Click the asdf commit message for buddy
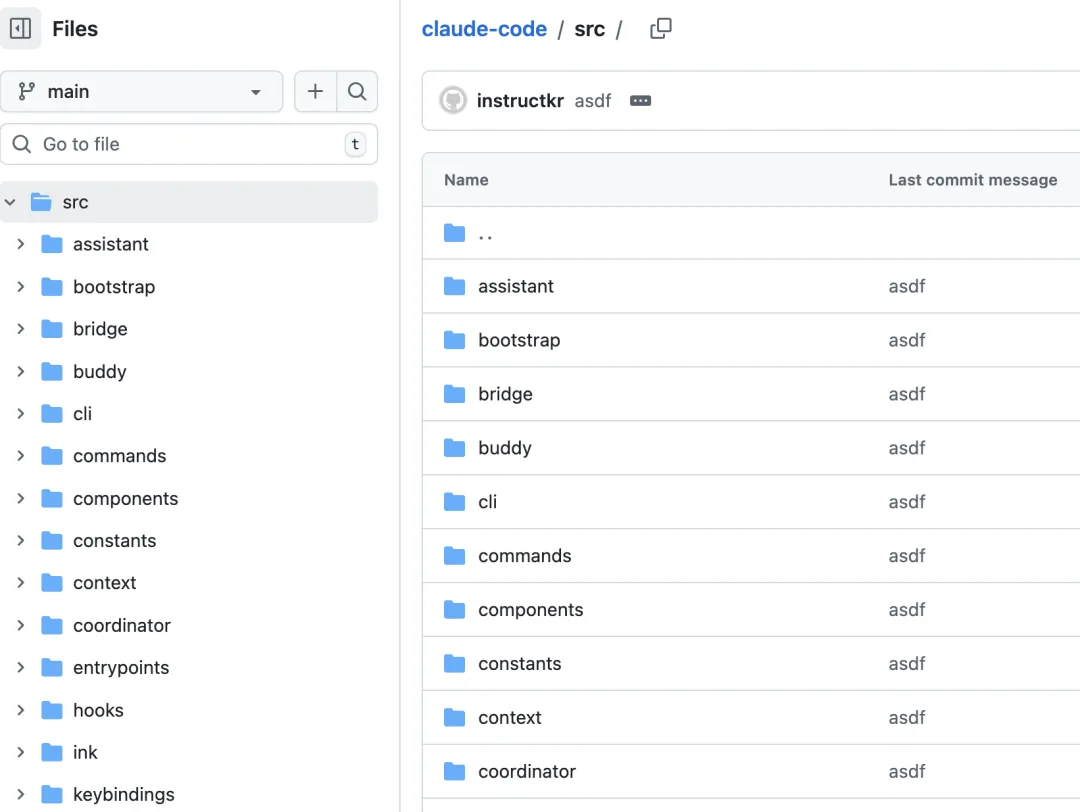The width and height of the screenshot is (1080, 812). (907, 448)
